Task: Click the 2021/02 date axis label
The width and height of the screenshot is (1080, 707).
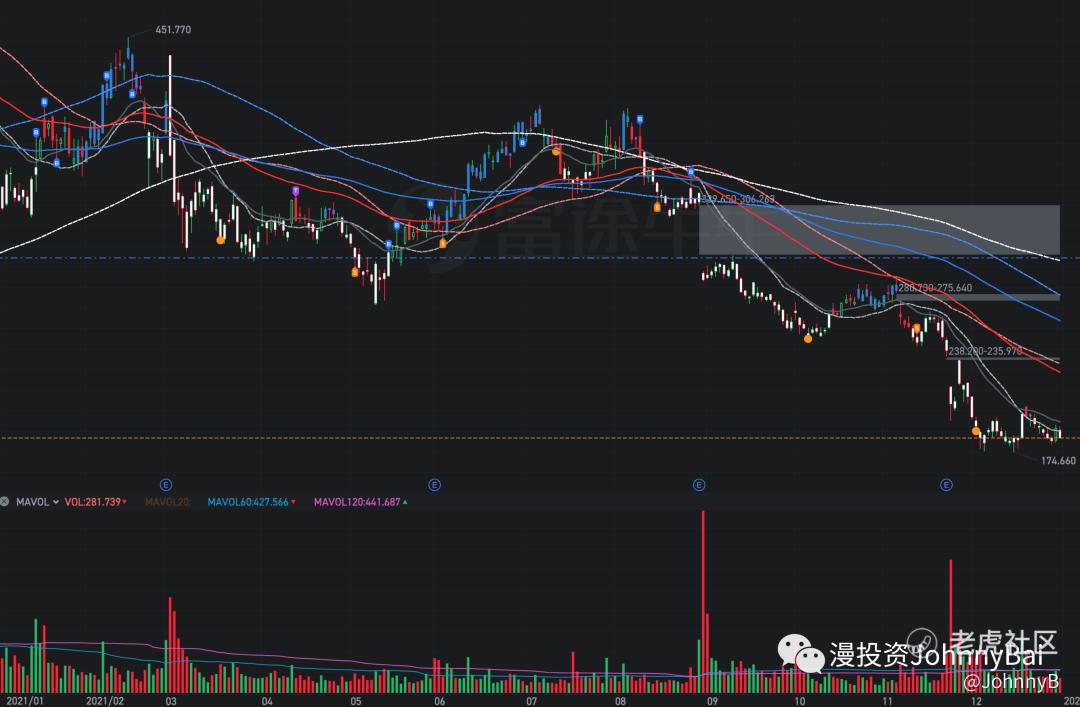Action: tap(105, 701)
